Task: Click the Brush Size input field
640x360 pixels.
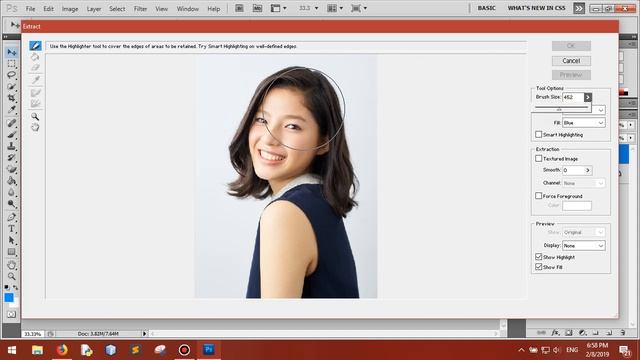Action: (573, 97)
